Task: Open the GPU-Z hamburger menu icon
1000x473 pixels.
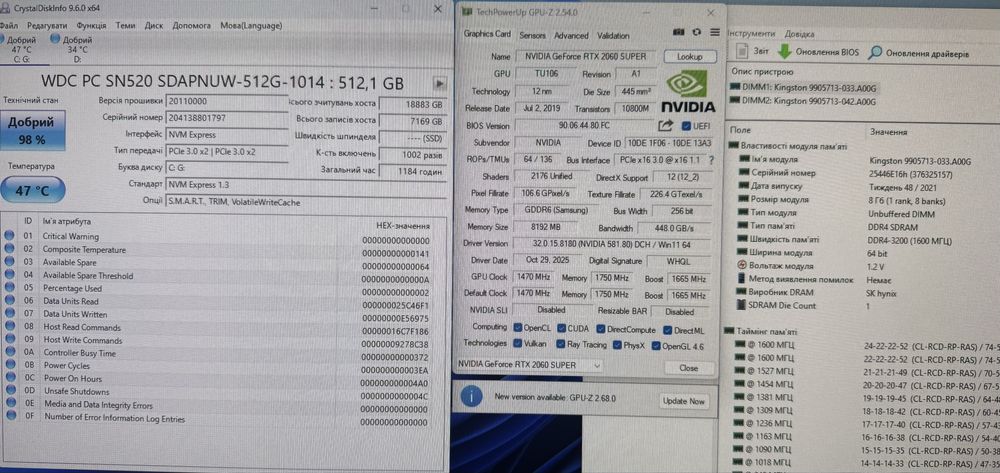Action: coord(714,32)
